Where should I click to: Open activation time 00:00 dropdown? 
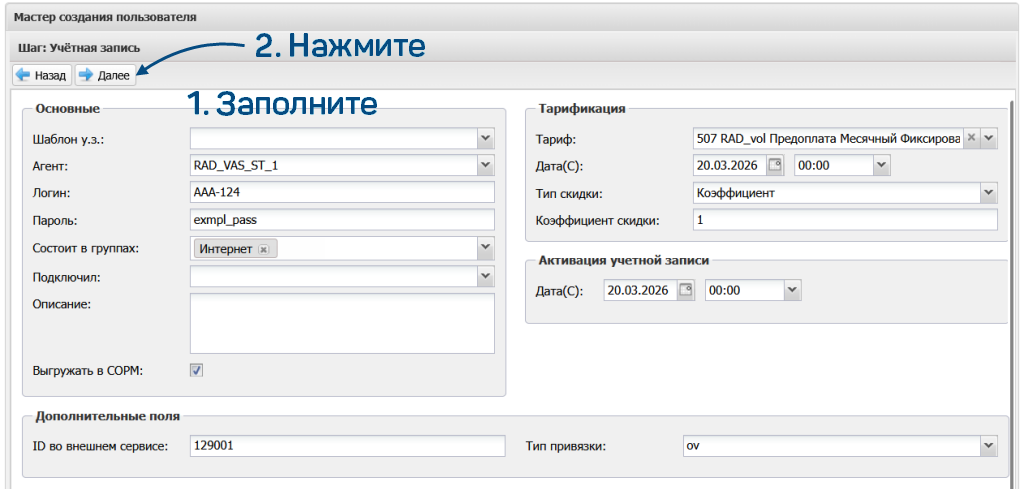tap(792, 291)
